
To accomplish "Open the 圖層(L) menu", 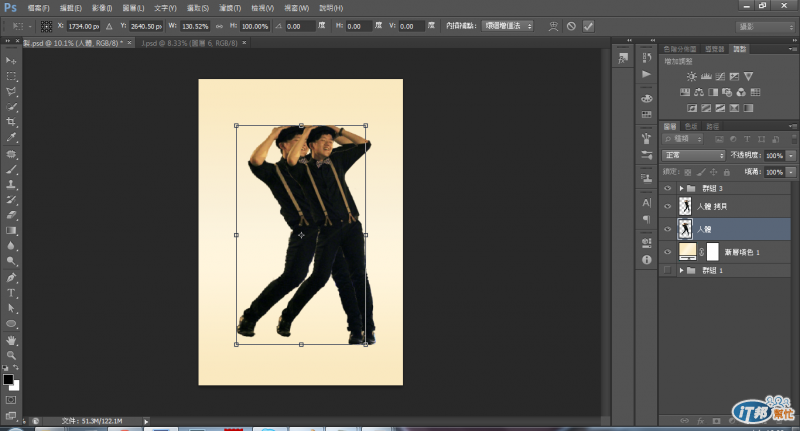I will coord(132,7).
